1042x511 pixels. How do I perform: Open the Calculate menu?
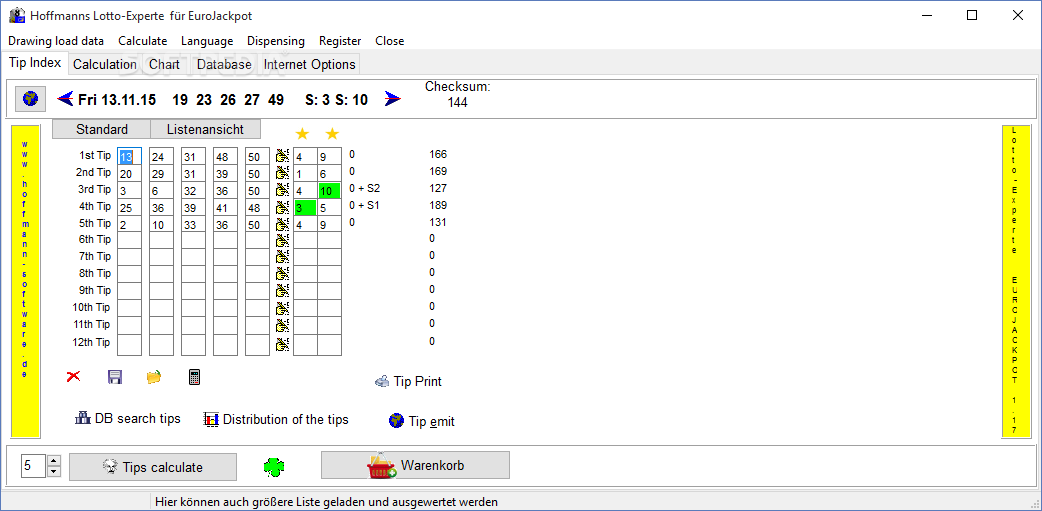(x=143, y=41)
